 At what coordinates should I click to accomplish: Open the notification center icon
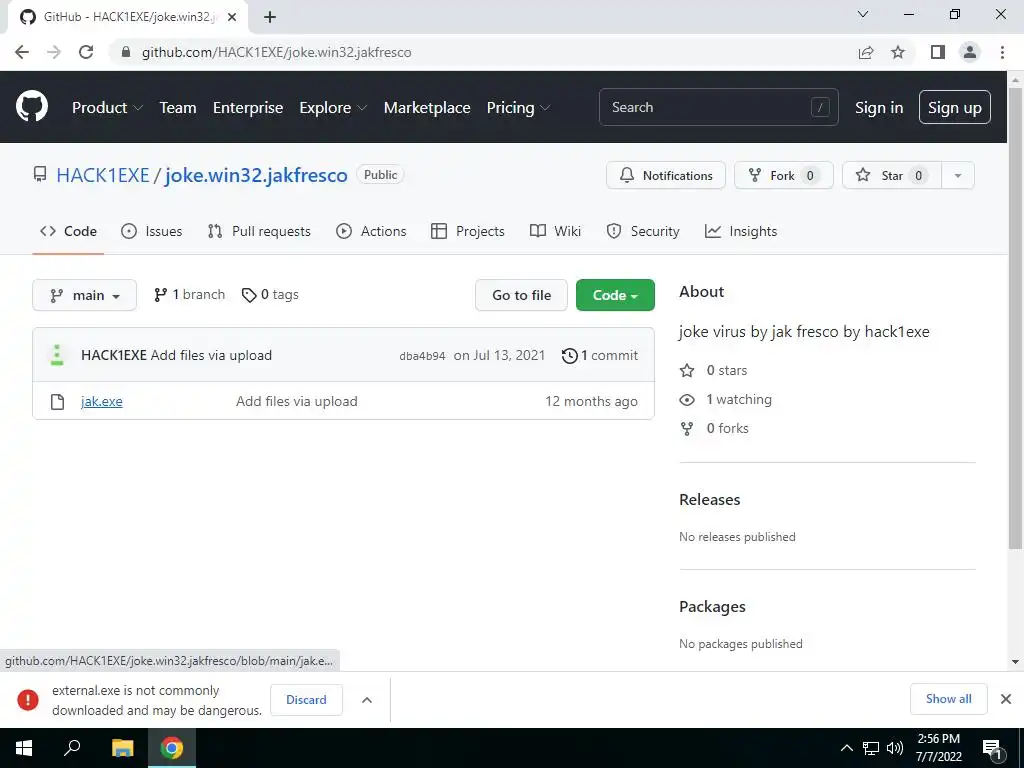pos(992,749)
